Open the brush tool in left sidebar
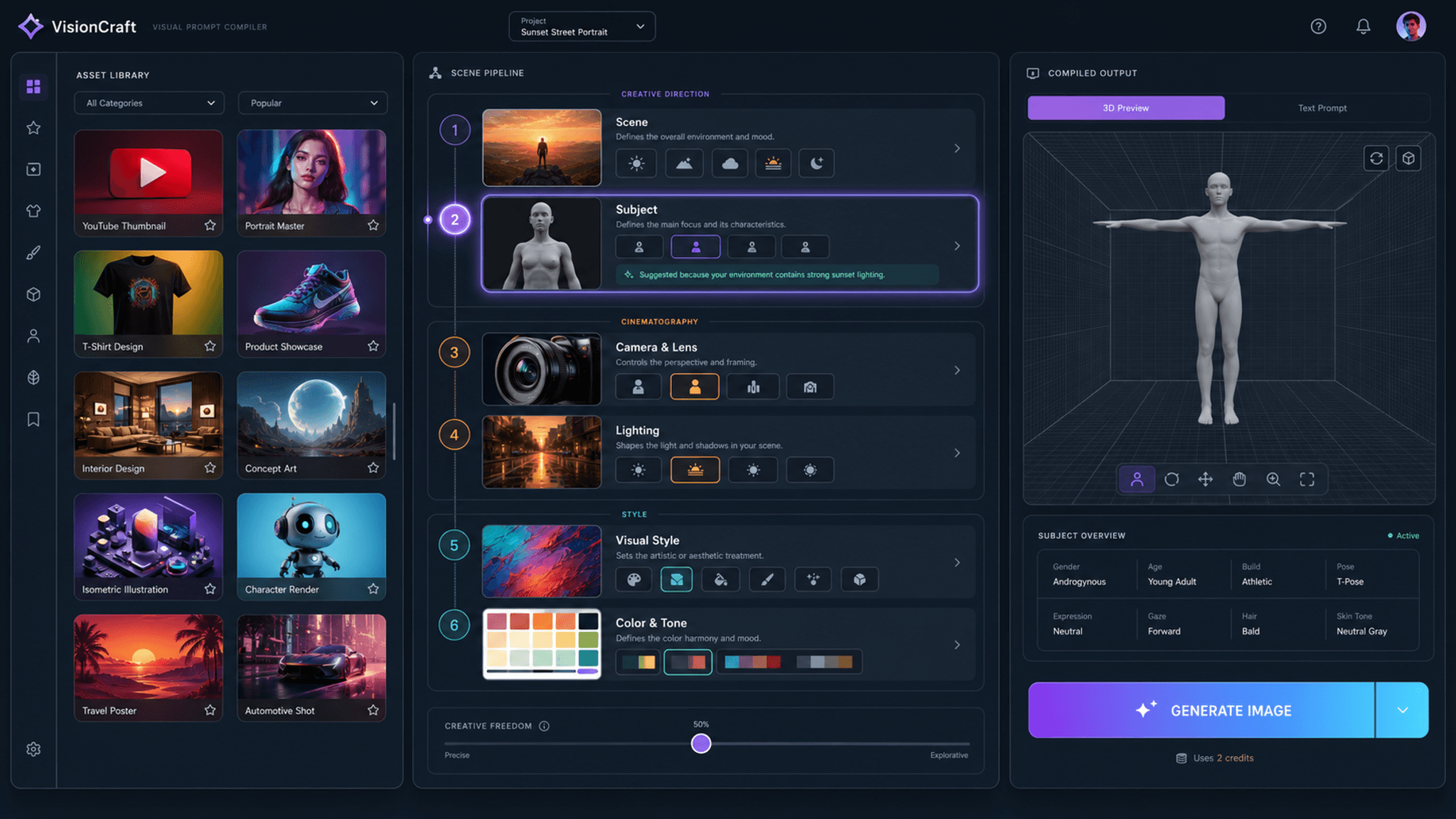Image resolution: width=1456 pixels, height=819 pixels. (33, 252)
